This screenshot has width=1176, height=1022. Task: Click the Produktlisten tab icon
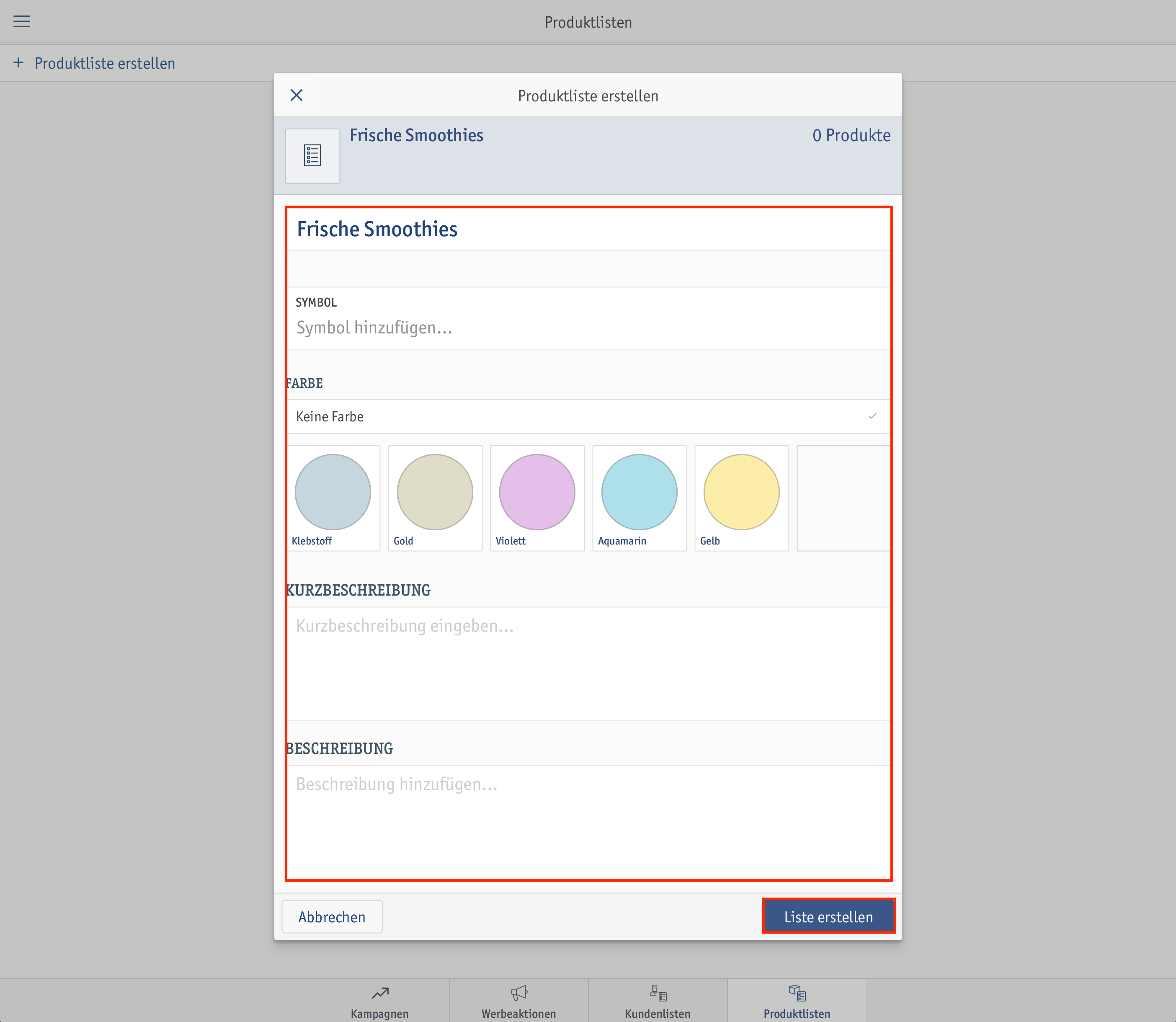point(797,993)
